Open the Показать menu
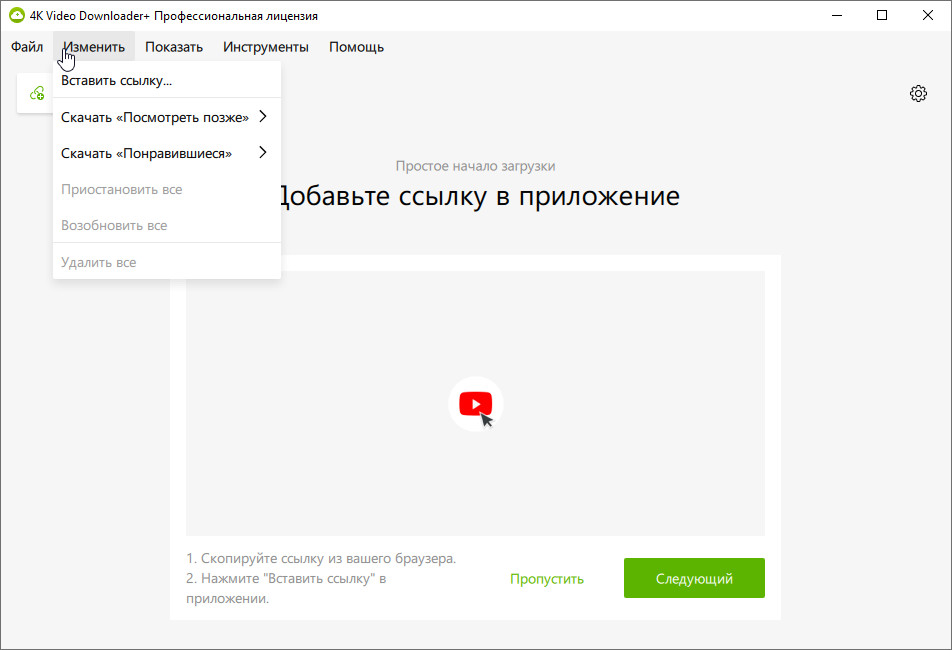The height and width of the screenshot is (650, 952). [x=174, y=47]
